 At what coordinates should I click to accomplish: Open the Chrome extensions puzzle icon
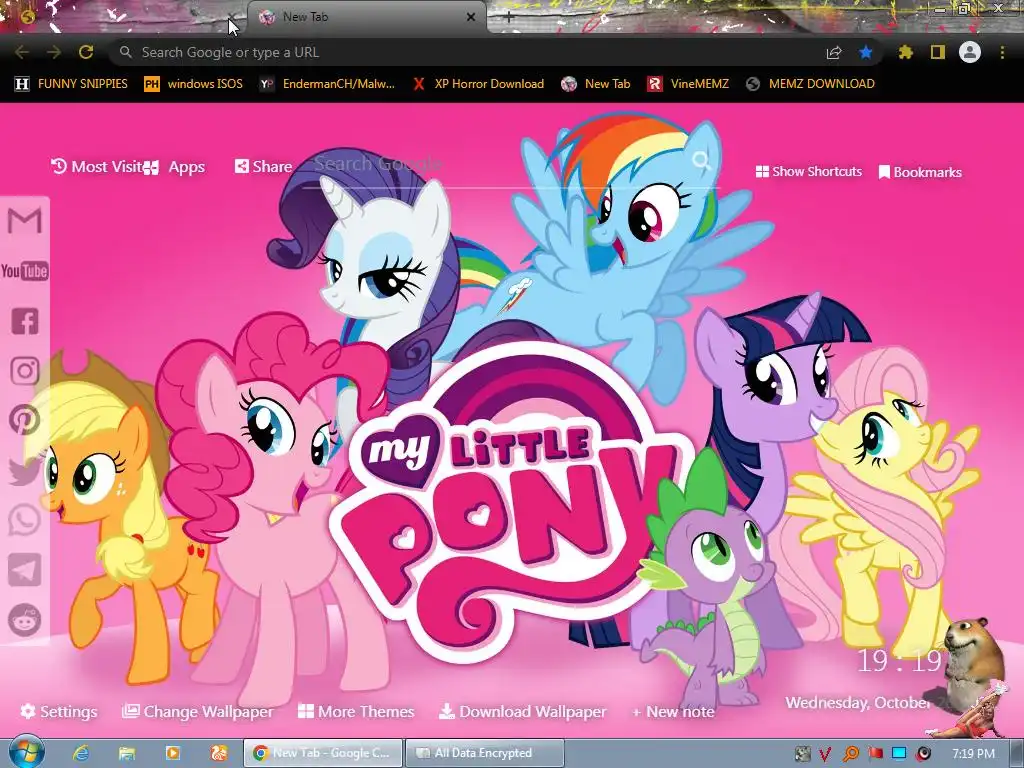pyautogui.click(x=906, y=52)
